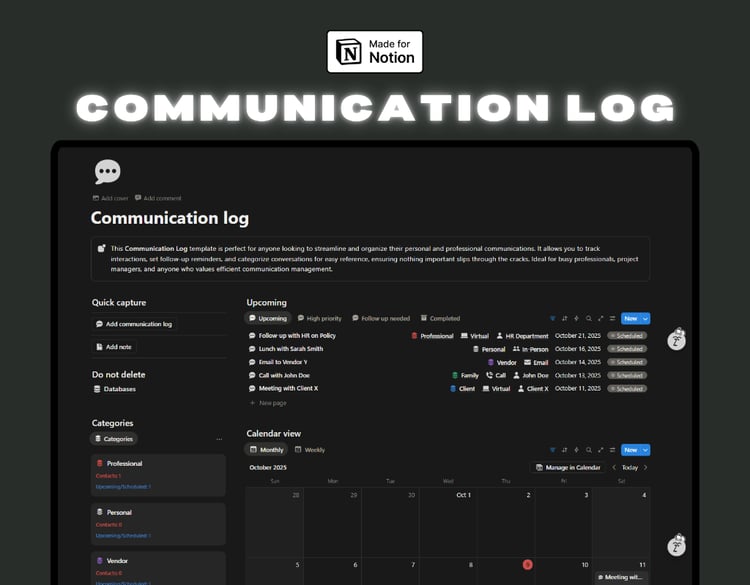Click the Made for Notion badge
The image size is (750, 585).
(x=375, y=52)
